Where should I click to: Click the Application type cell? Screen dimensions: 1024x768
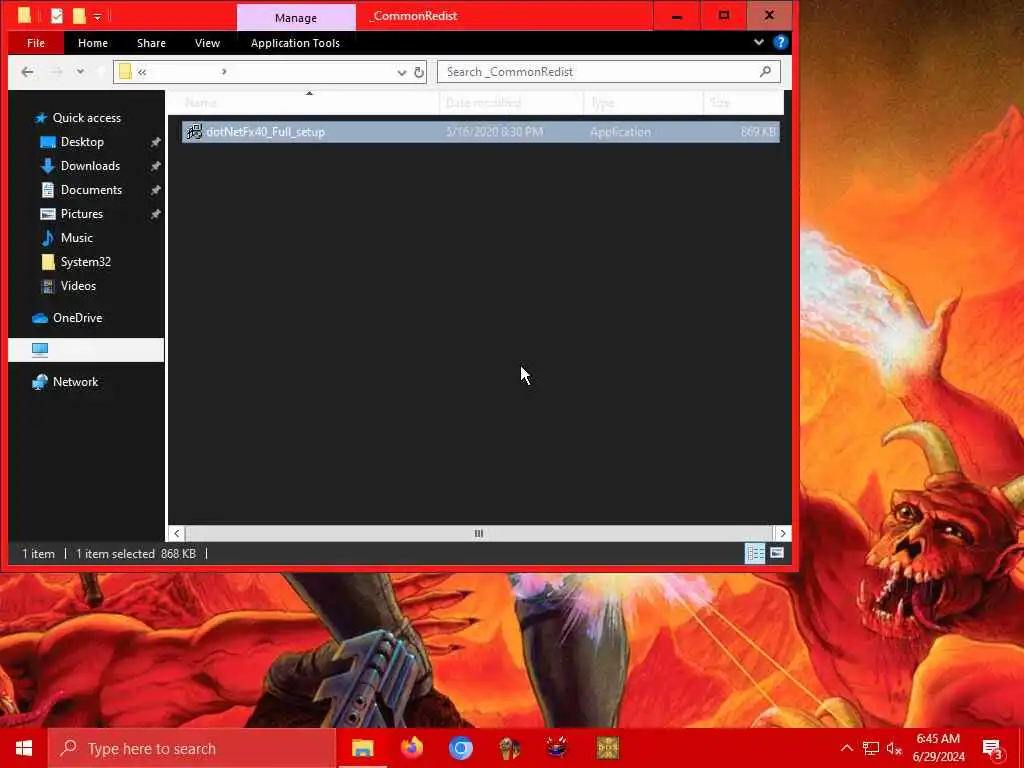click(620, 132)
